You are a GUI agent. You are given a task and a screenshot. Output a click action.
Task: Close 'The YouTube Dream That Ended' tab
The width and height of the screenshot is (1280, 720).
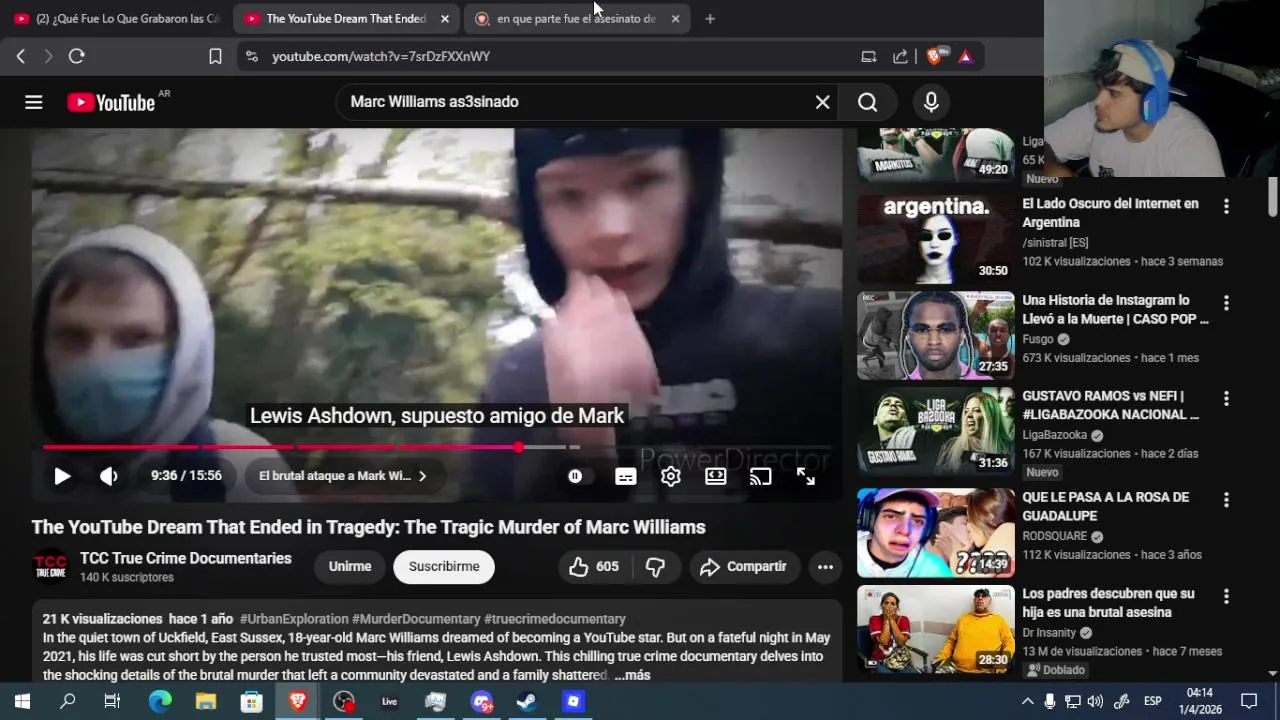pyautogui.click(x=445, y=18)
